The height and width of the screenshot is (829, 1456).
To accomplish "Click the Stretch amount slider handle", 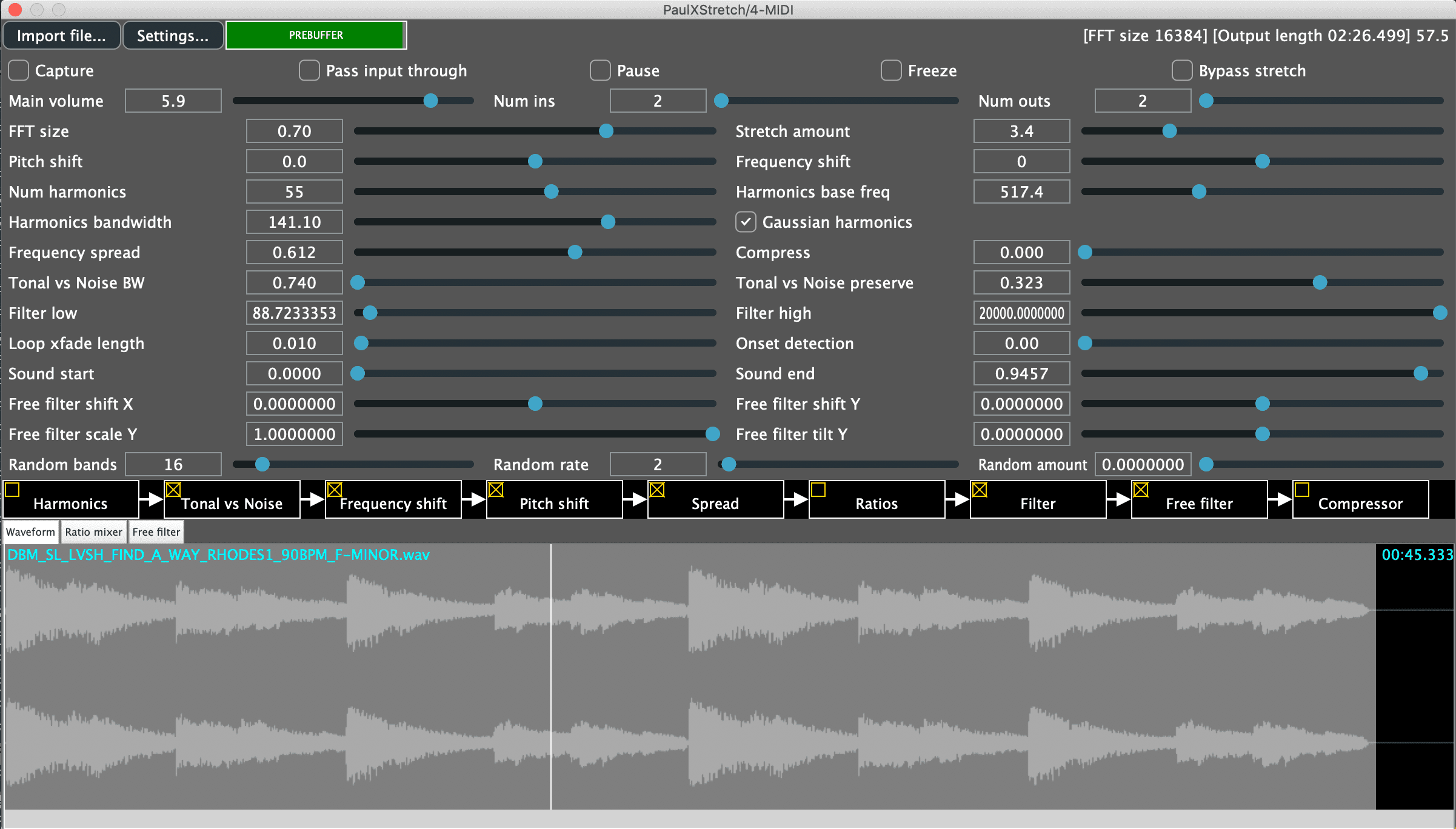I will pyautogui.click(x=1170, y=131).
